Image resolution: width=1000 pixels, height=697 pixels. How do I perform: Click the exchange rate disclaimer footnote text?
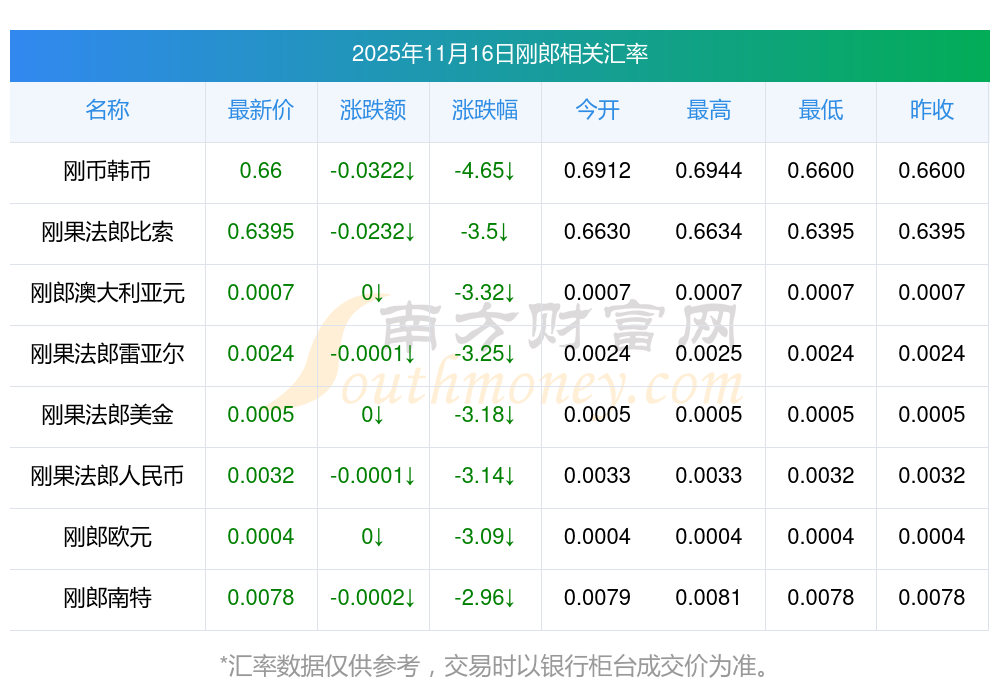[499, 665]
